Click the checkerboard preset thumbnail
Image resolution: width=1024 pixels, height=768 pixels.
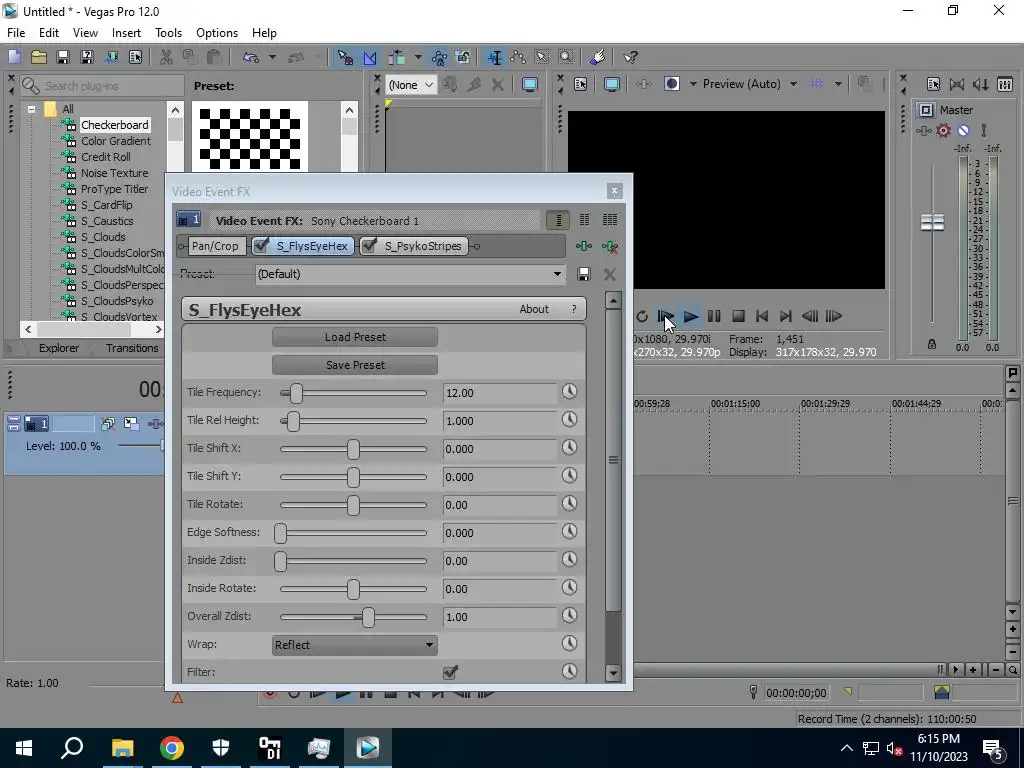point(250,138)
